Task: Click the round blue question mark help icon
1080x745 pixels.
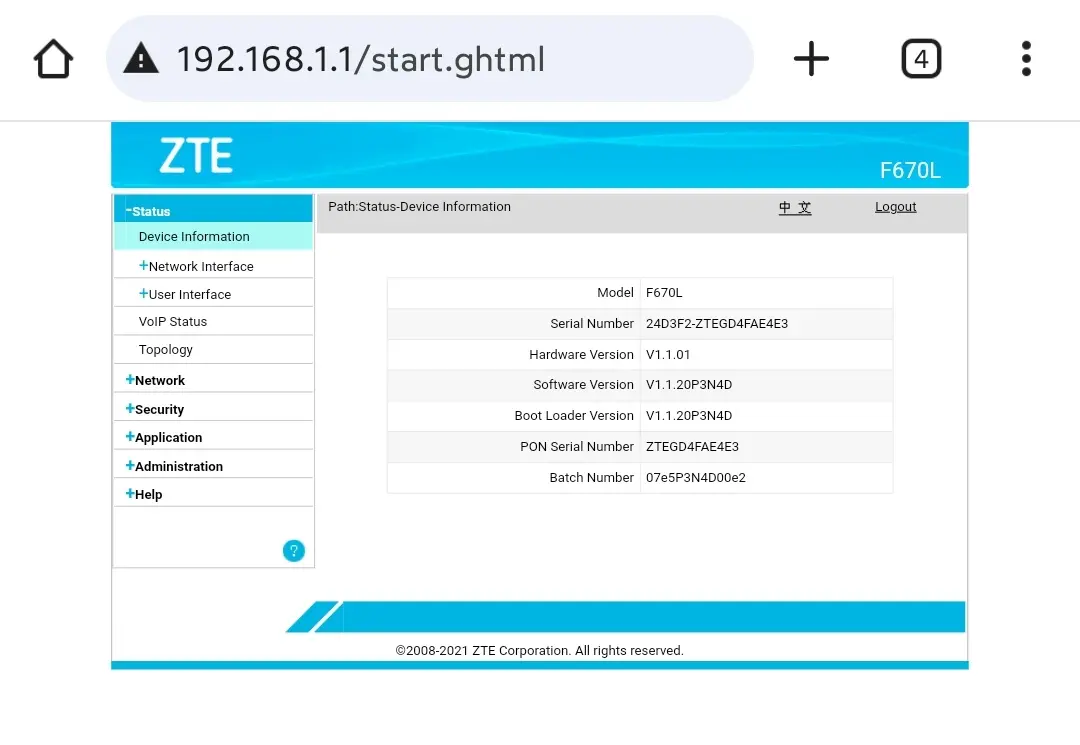Action: 293,551
